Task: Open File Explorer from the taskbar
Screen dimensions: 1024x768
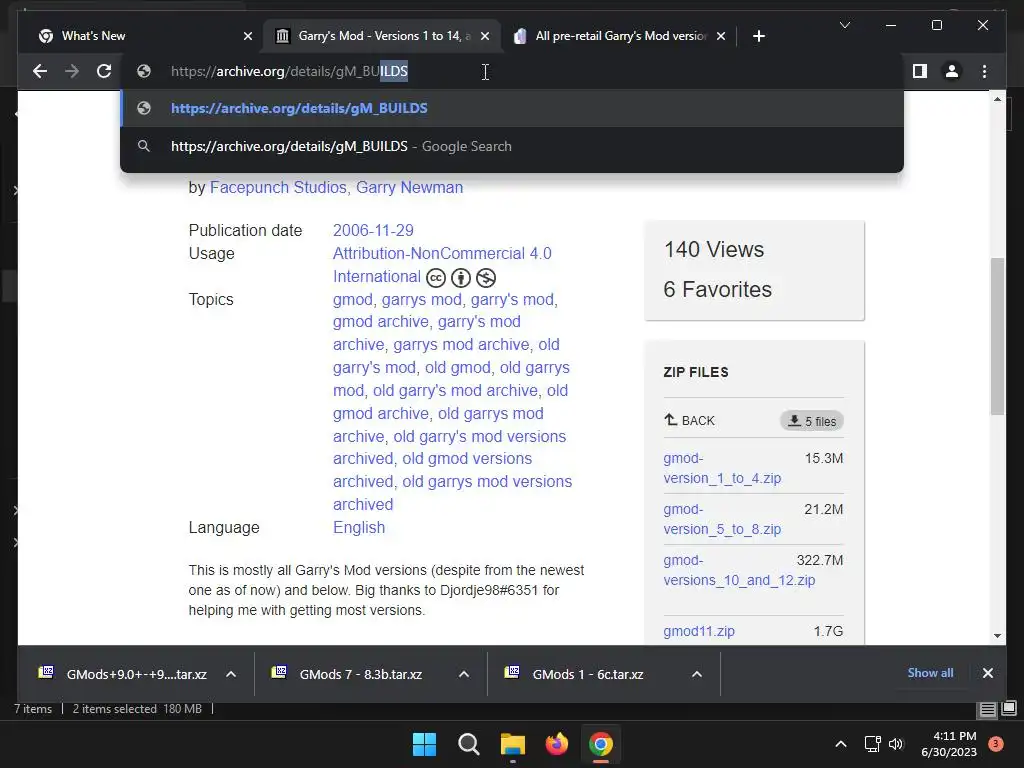Action: click(513, 744)
